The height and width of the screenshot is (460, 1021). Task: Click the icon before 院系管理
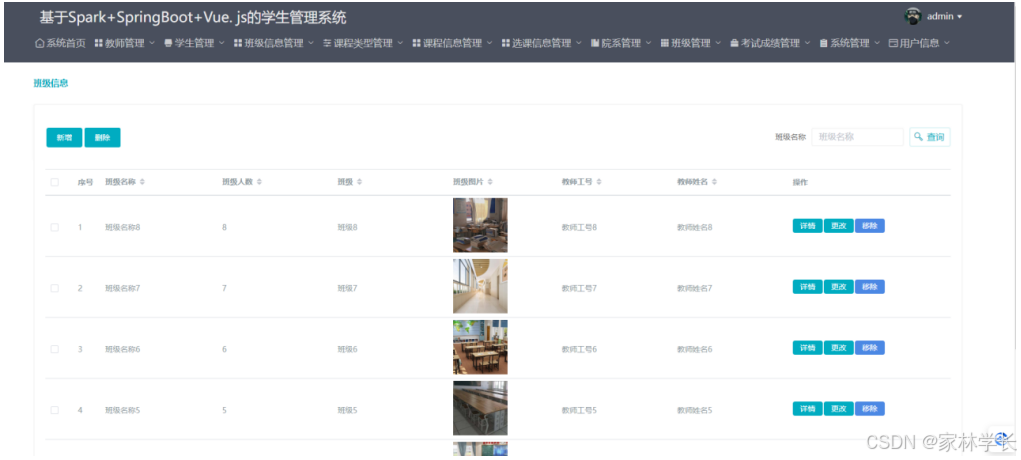(x=595, y=43)
